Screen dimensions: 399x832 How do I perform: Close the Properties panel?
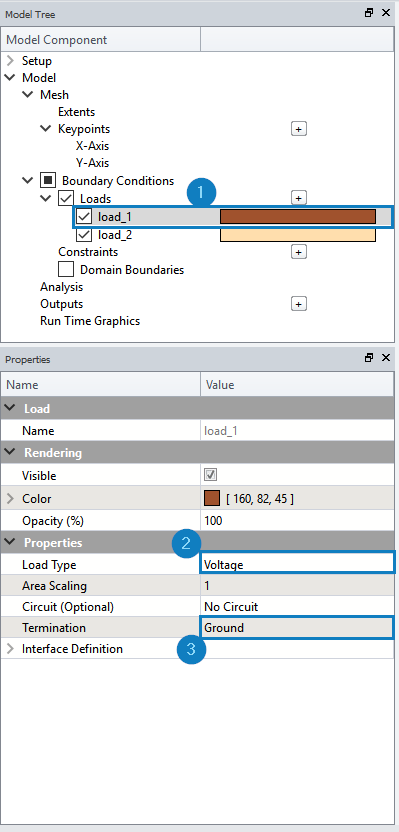[x=386, y=358]
